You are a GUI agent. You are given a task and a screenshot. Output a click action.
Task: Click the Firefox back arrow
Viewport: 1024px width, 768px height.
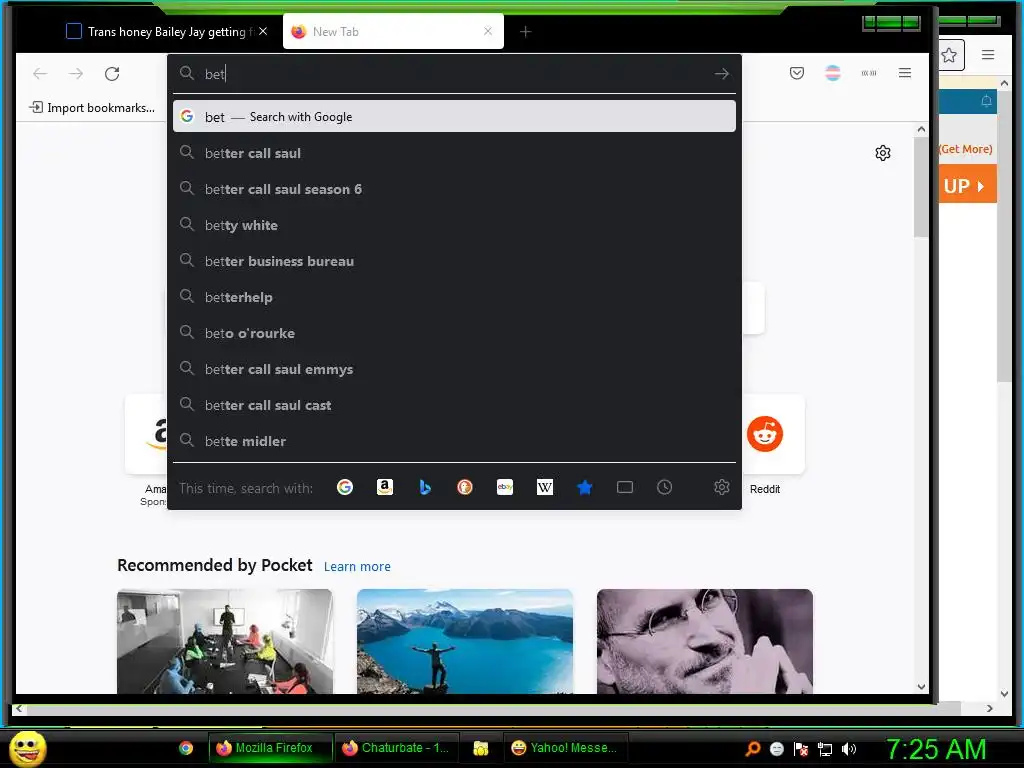tap(40, 74)
